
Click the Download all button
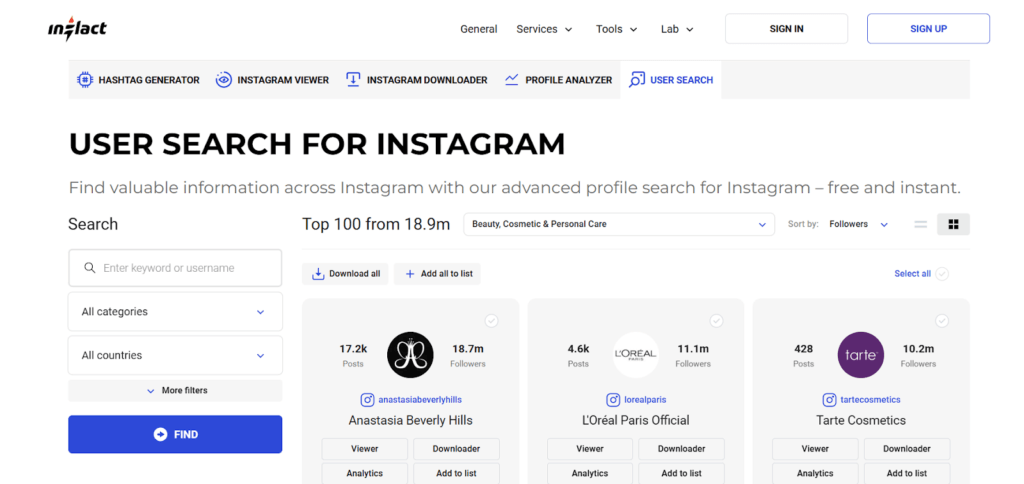[345, 274]
